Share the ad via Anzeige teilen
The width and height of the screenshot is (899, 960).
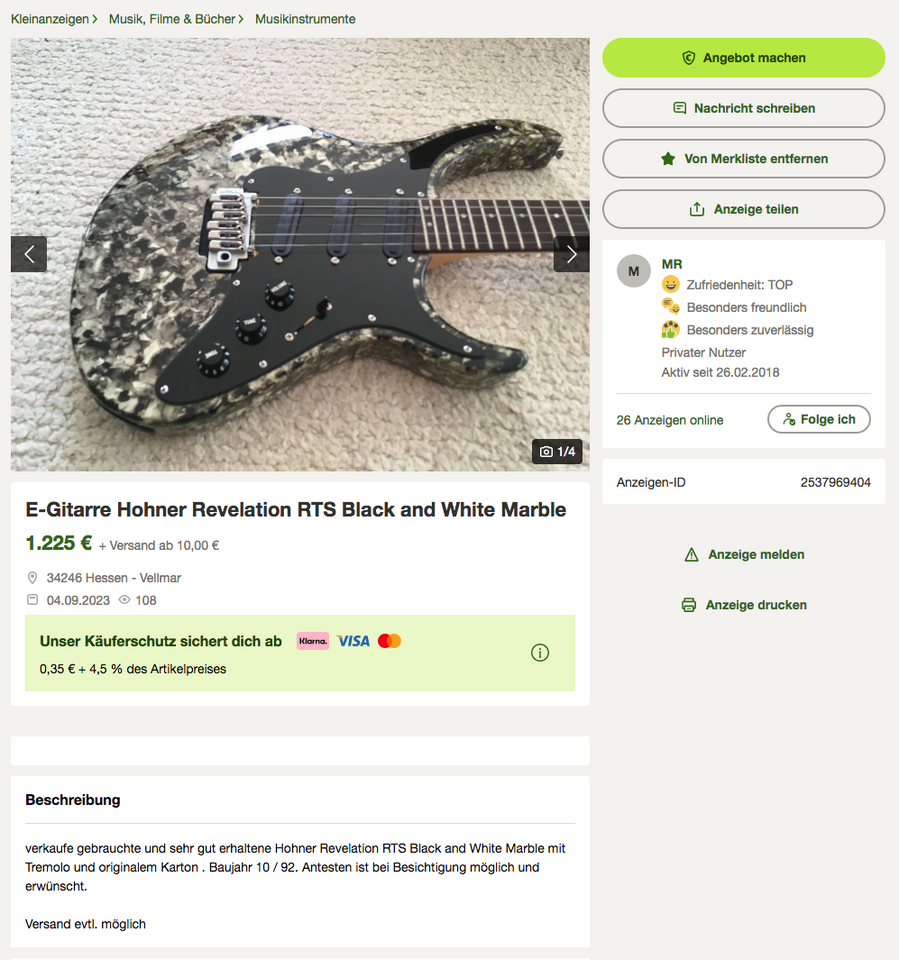pos(743,209)
